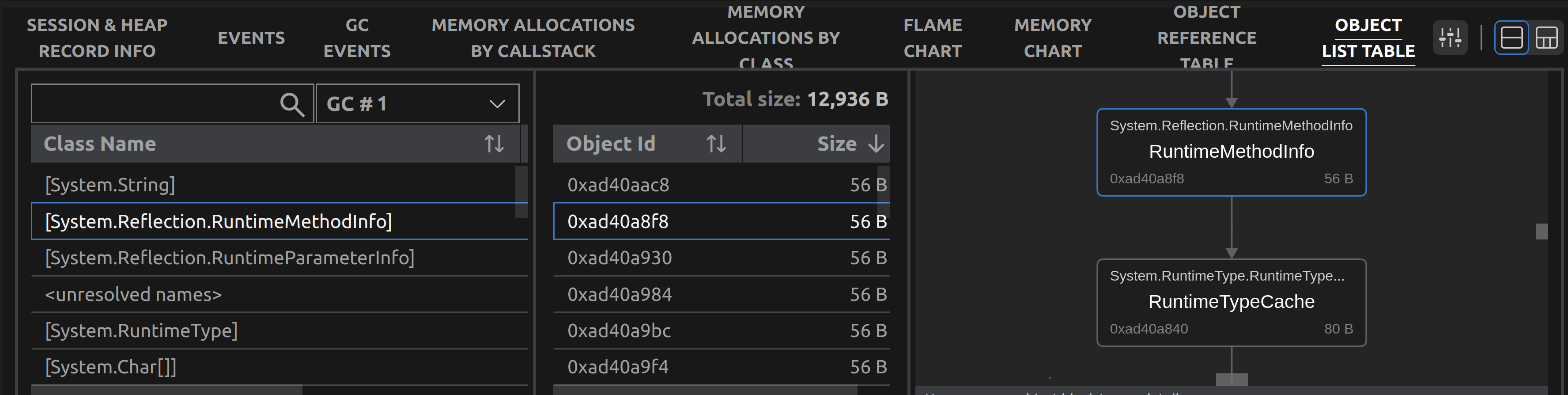The image size is (1568, 395).
Task: Expand the chevron beside GC # 1
Action: coord(498,103)
